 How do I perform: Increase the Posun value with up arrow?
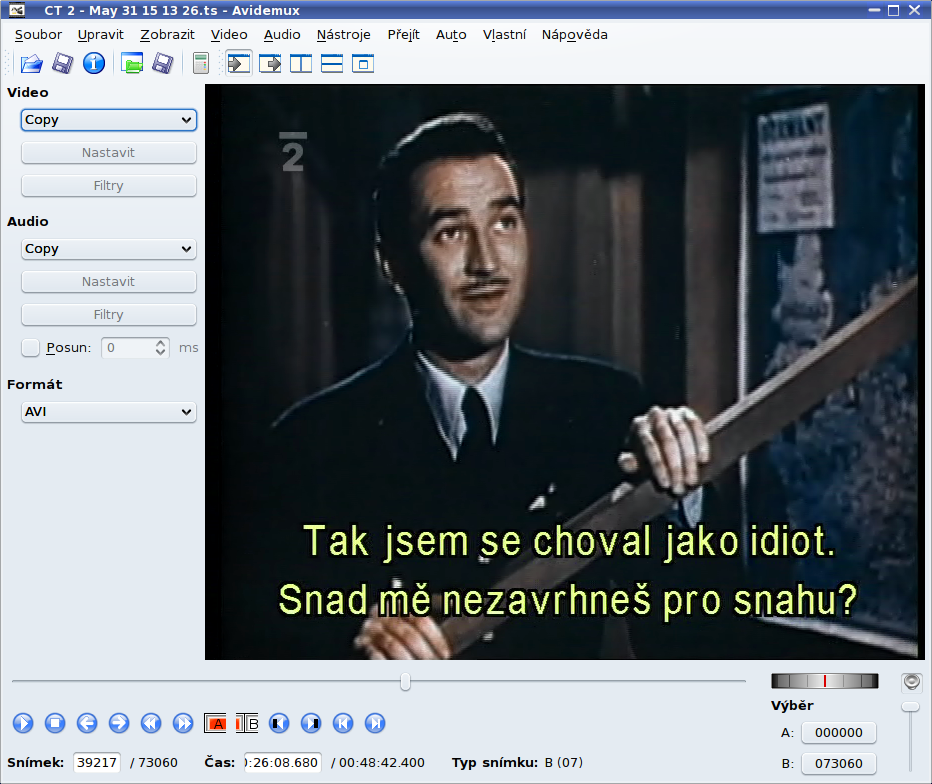(x=160, y=343)
